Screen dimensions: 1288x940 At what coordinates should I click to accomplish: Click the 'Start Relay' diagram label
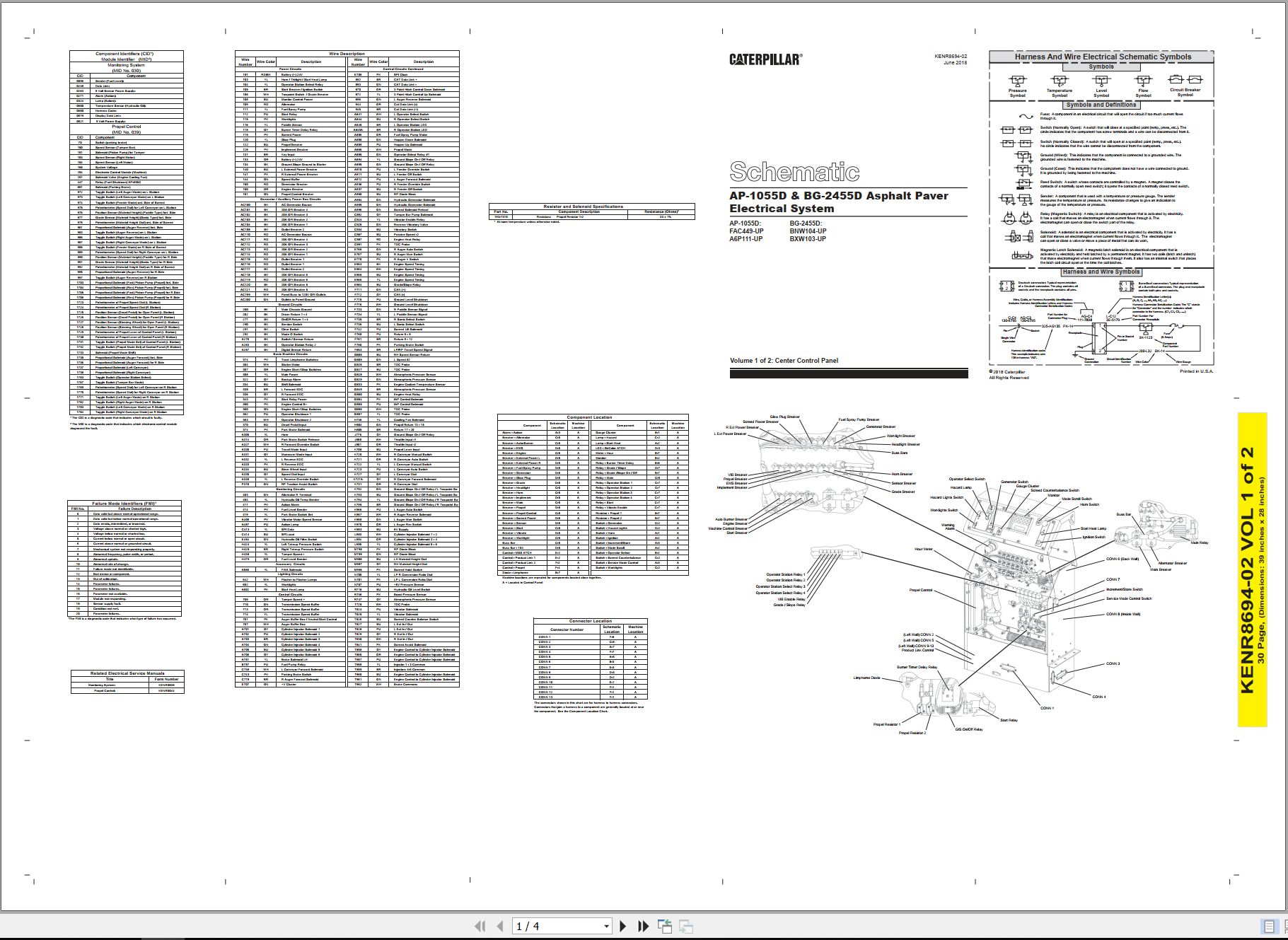coord(1009,720)
